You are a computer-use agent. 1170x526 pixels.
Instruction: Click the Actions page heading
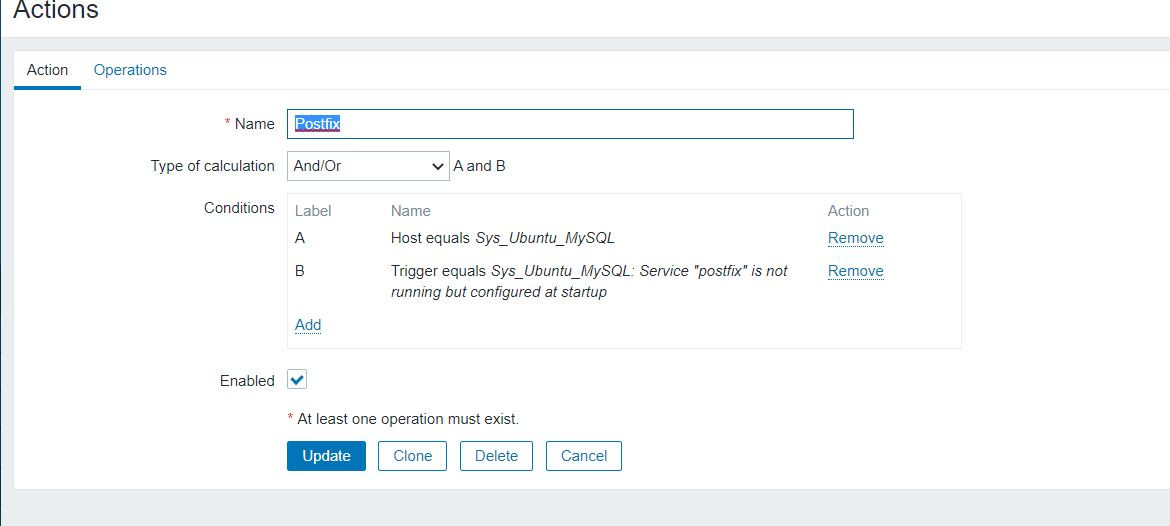pos(56,12)
